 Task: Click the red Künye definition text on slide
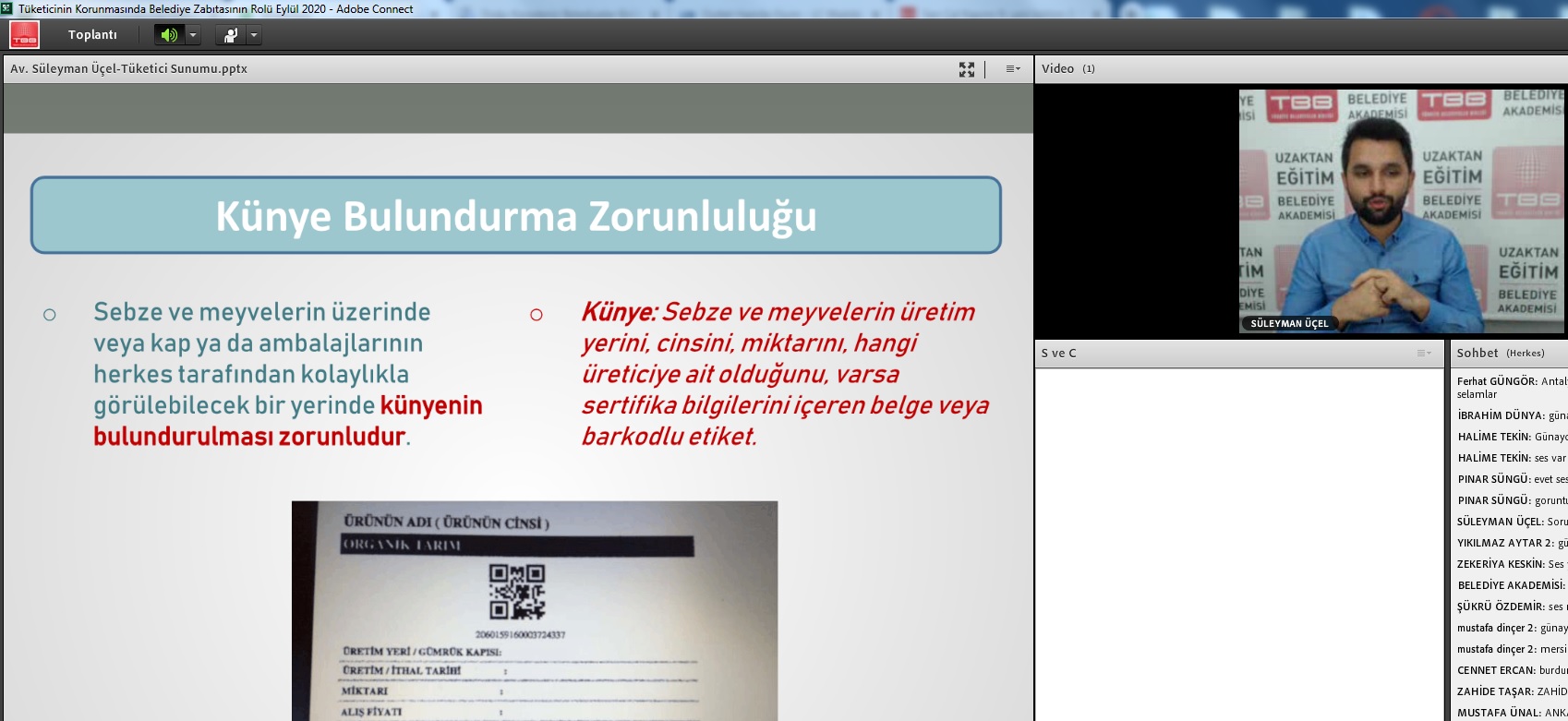(x=785, y=374)
